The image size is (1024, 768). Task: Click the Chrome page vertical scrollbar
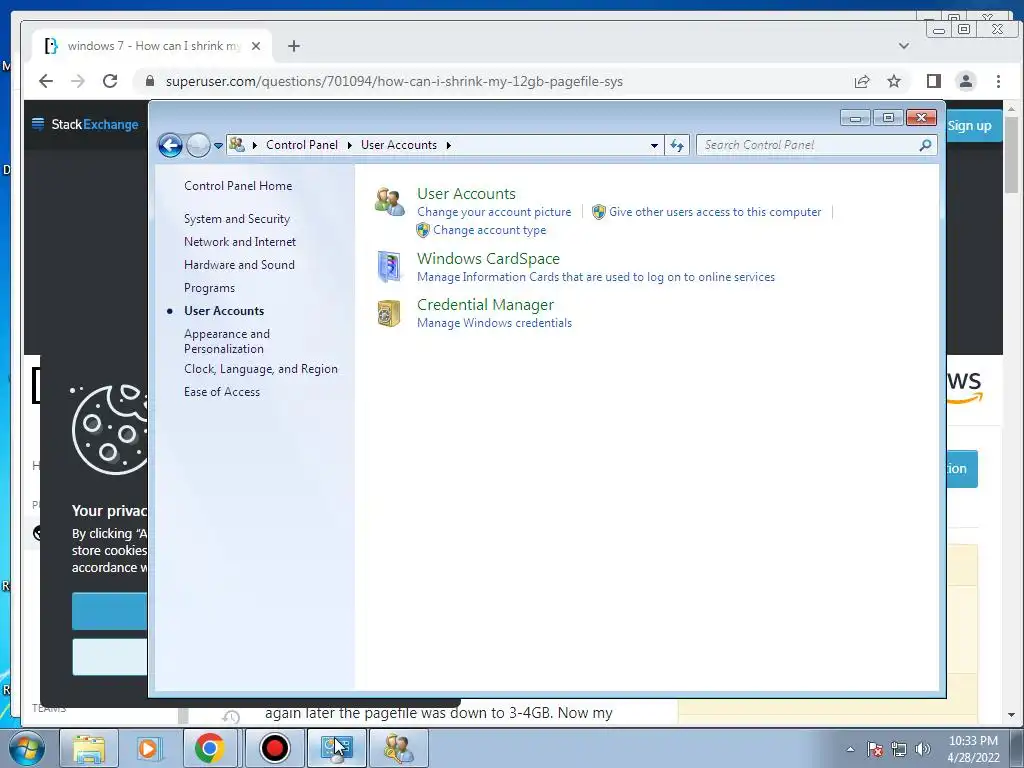(1012, 155)
